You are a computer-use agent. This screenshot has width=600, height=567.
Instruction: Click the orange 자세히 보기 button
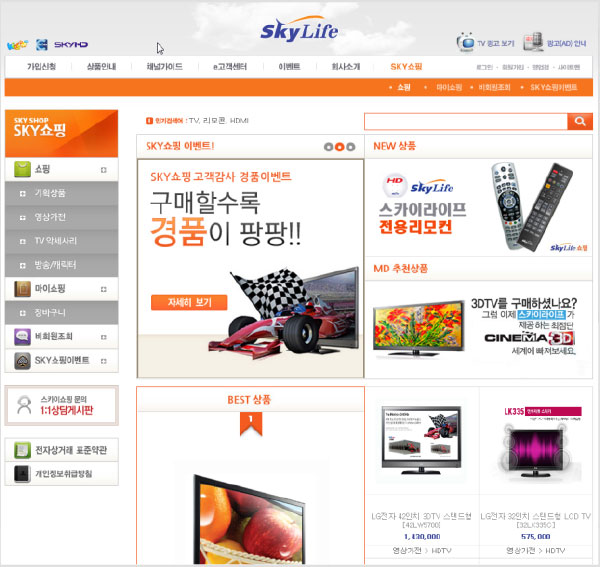pos(189,302)
